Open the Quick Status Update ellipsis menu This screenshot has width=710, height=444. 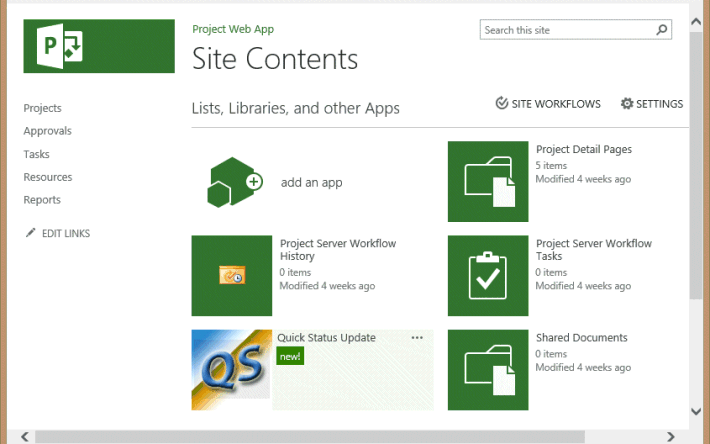417,338
